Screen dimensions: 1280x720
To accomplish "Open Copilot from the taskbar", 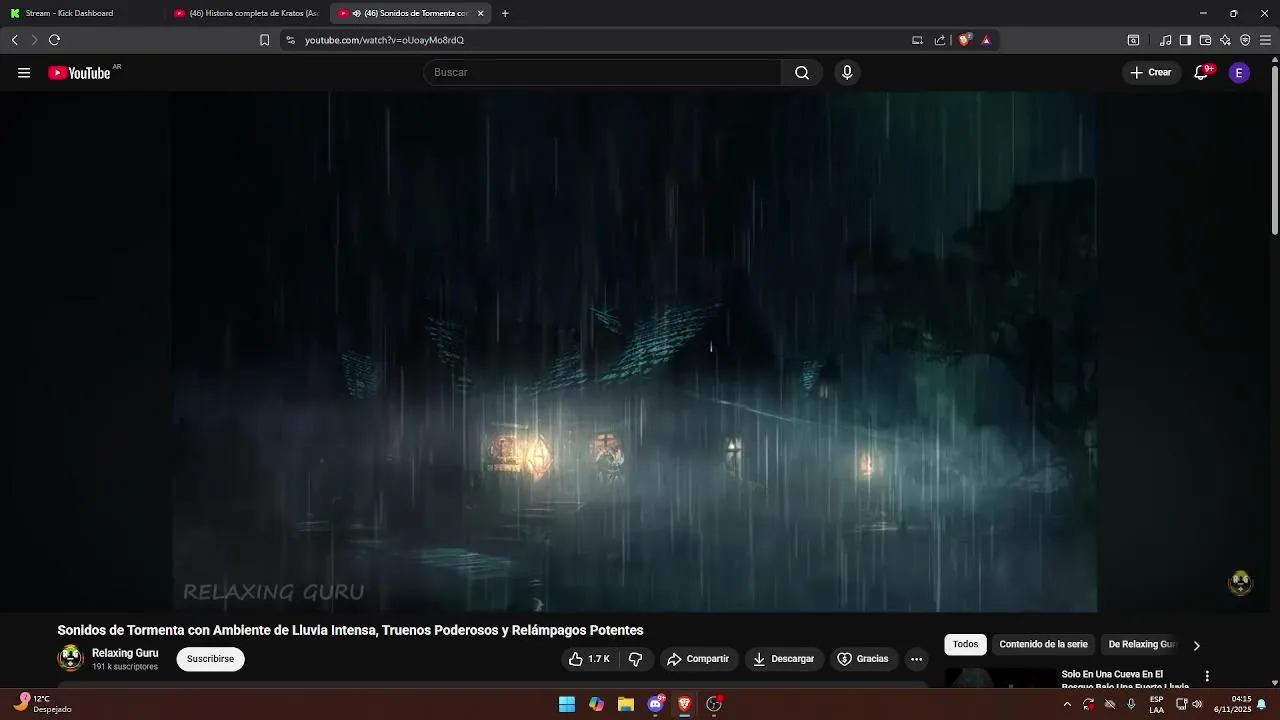I will point(597,704).
